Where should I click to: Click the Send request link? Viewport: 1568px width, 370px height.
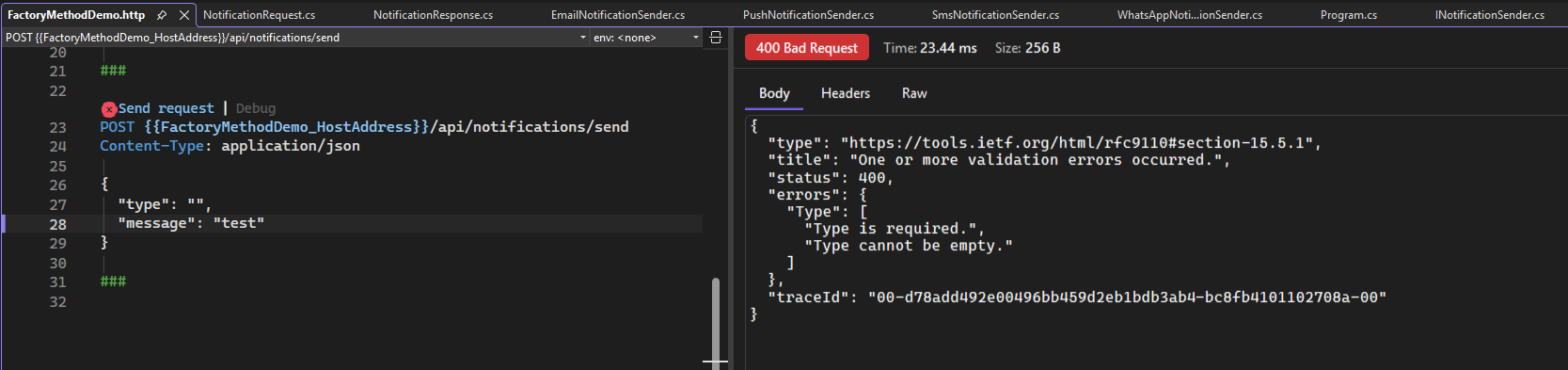[x=166, y=108]
